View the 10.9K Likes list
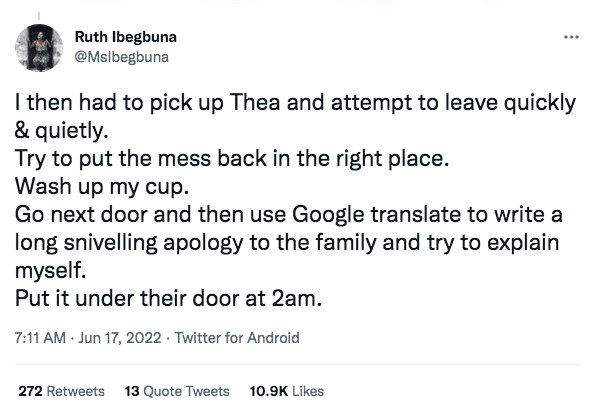589x416 pixels. (x=287, y=391)
